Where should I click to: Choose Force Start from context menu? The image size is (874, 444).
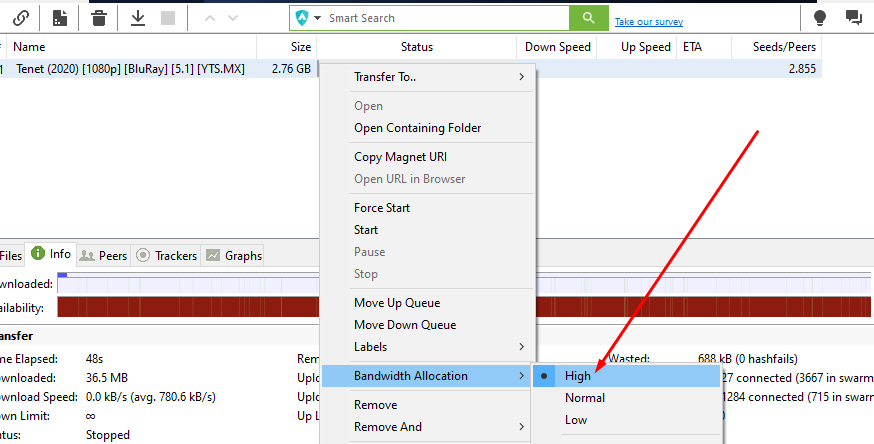382,208
